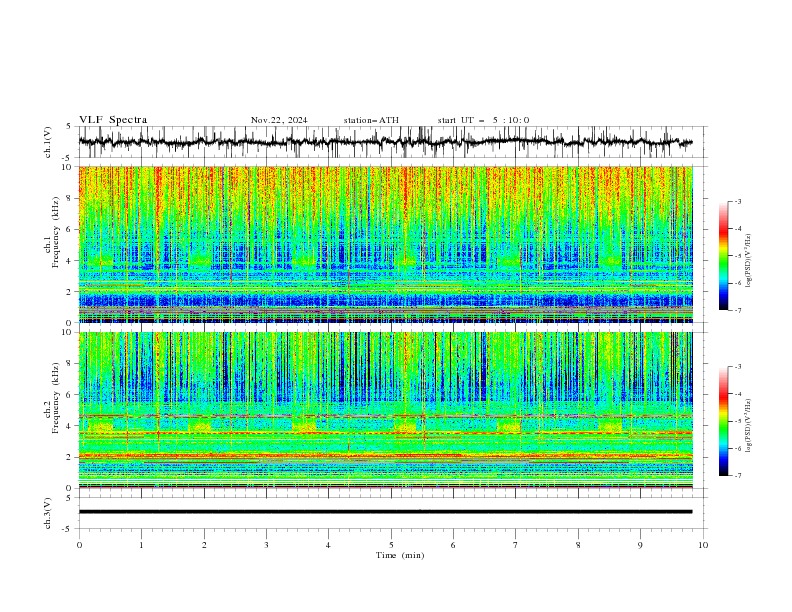Image resolution: width=792 pixels, height=612 pixels.
Task: Select the "start UT = 5 :10: 0" text
Action: coord(483,120)
